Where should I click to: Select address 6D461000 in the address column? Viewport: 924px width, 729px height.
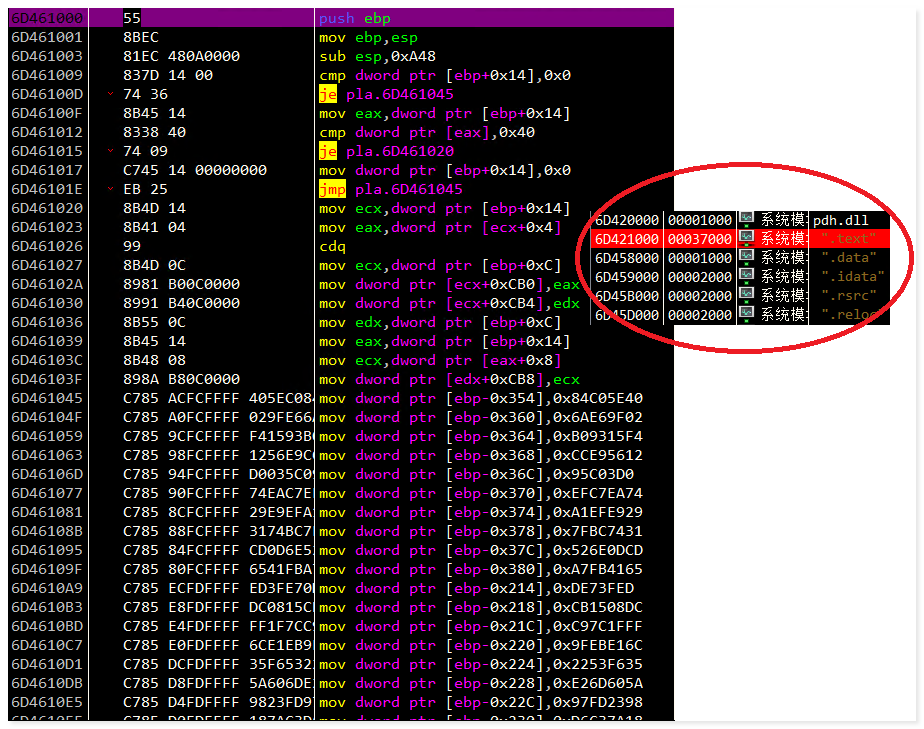[48, 19]
